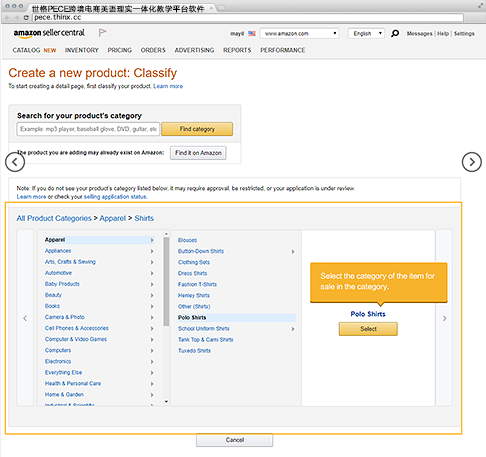Viewport: 486px width, 457px height.
Task: Click the flag icon beside Seller Central logo
Action: pyautogui.click(x=102, y=33)
